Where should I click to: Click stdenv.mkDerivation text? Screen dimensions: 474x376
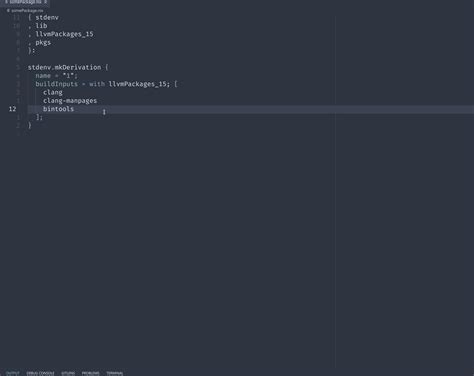[64, 67]
